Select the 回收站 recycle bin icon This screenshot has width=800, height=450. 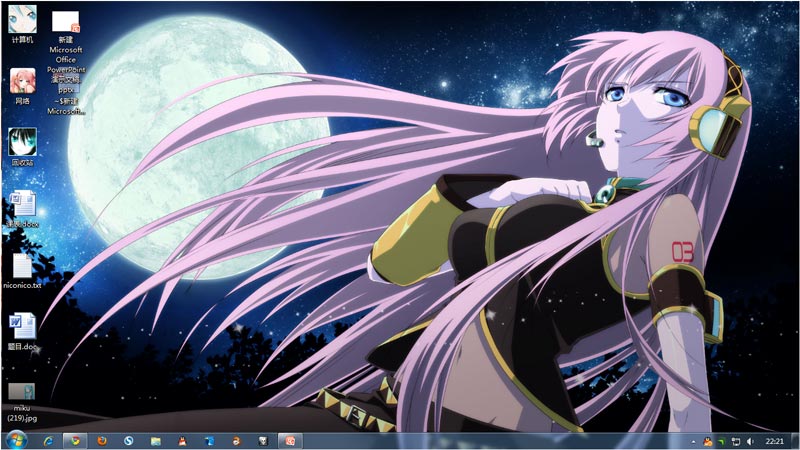coord(22,147)
